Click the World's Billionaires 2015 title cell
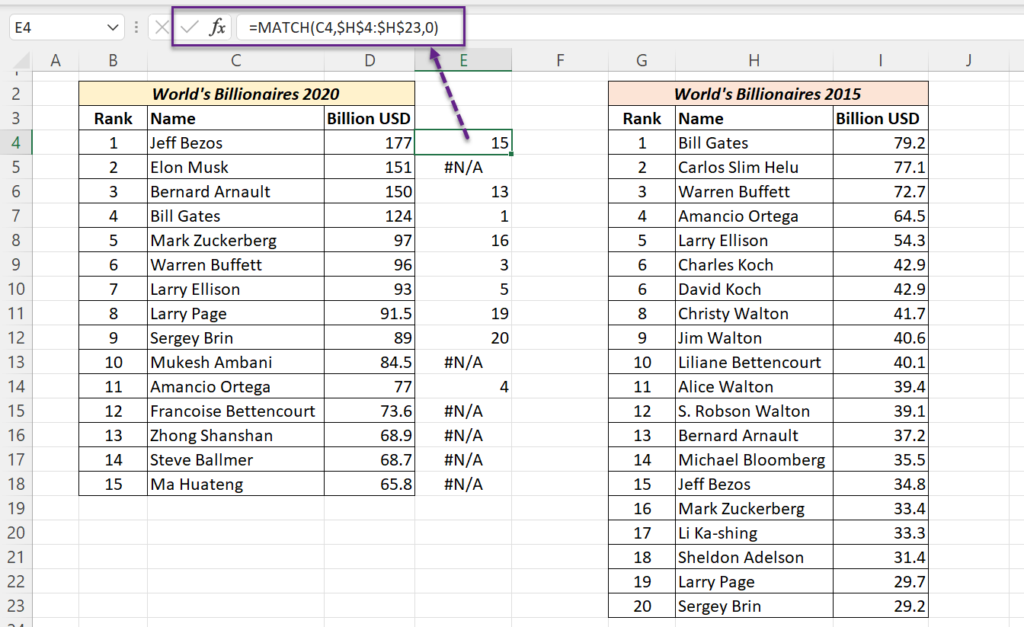 pyautogui.click(x=767, y=92)
